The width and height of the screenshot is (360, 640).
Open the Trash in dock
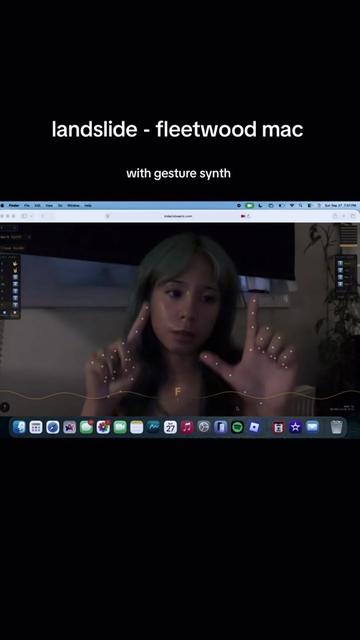336,427
